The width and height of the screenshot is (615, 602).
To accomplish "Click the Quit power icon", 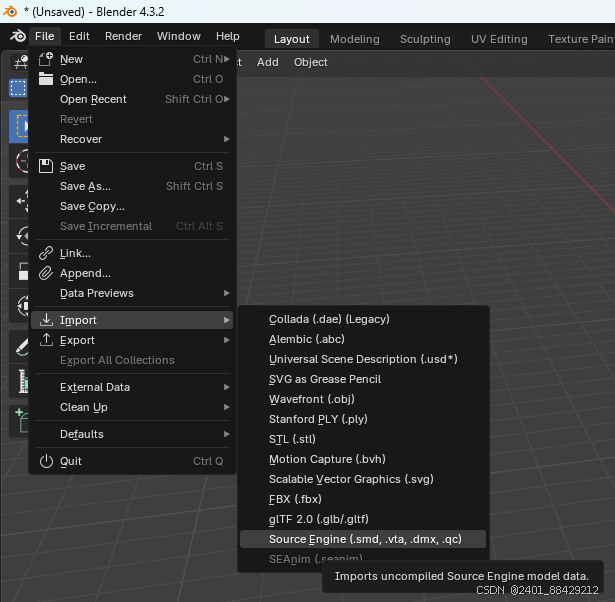I will tap(46, 461).
